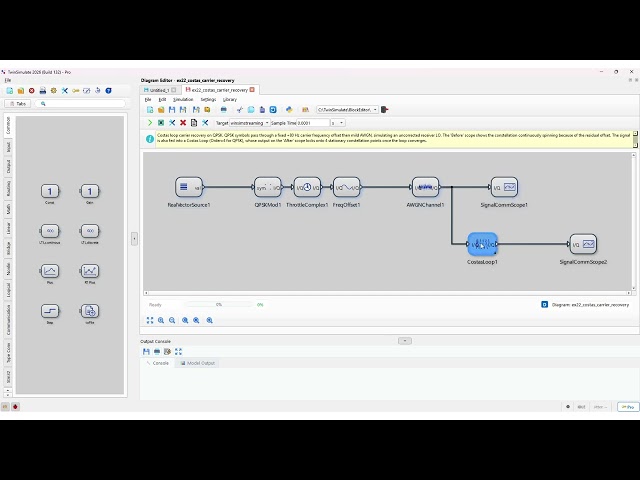Open the sample time unit dropdown
Screen dimensions: 640x480
coord(338,123)
